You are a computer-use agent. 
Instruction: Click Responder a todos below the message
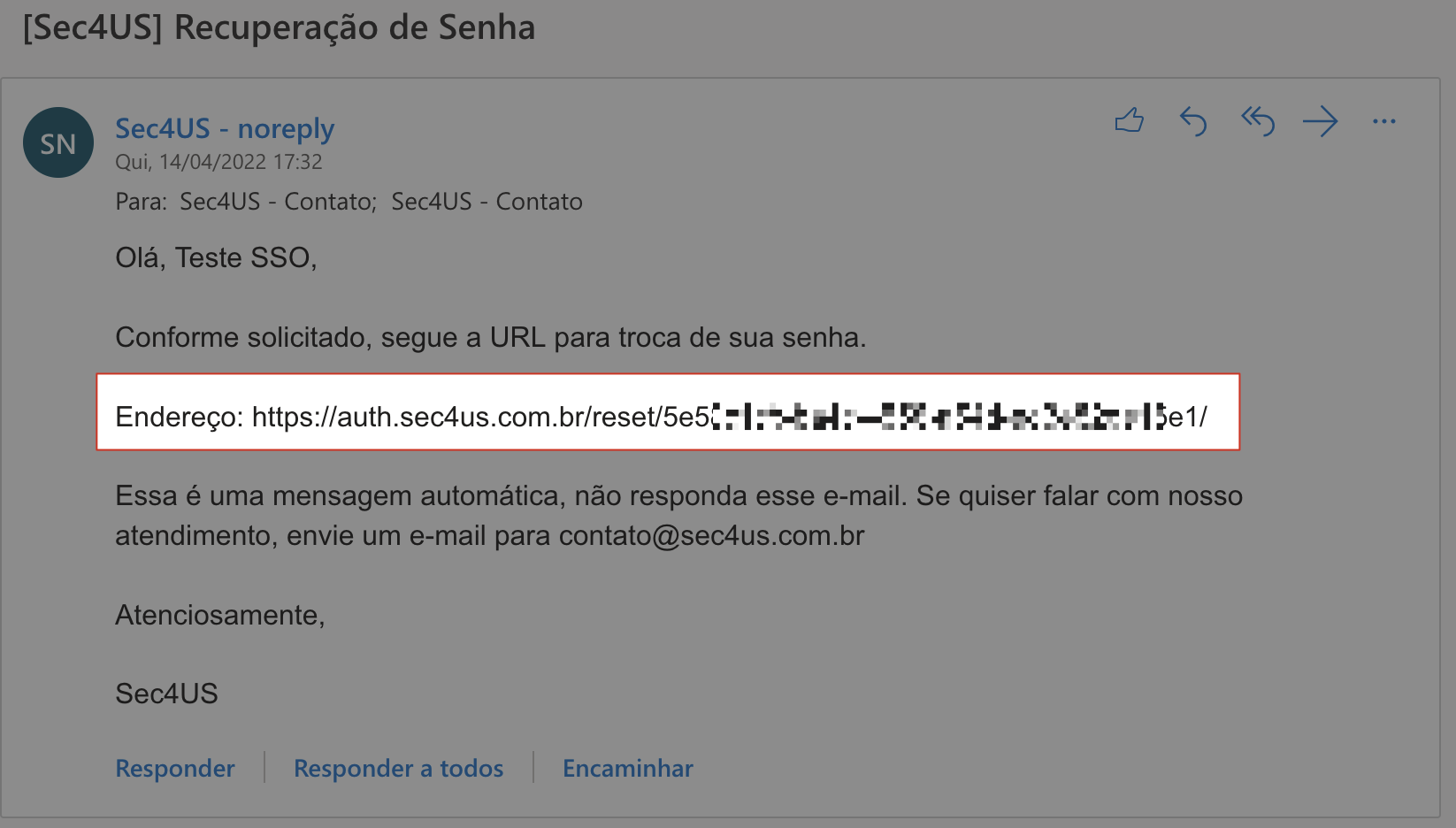tap(398, 768)
